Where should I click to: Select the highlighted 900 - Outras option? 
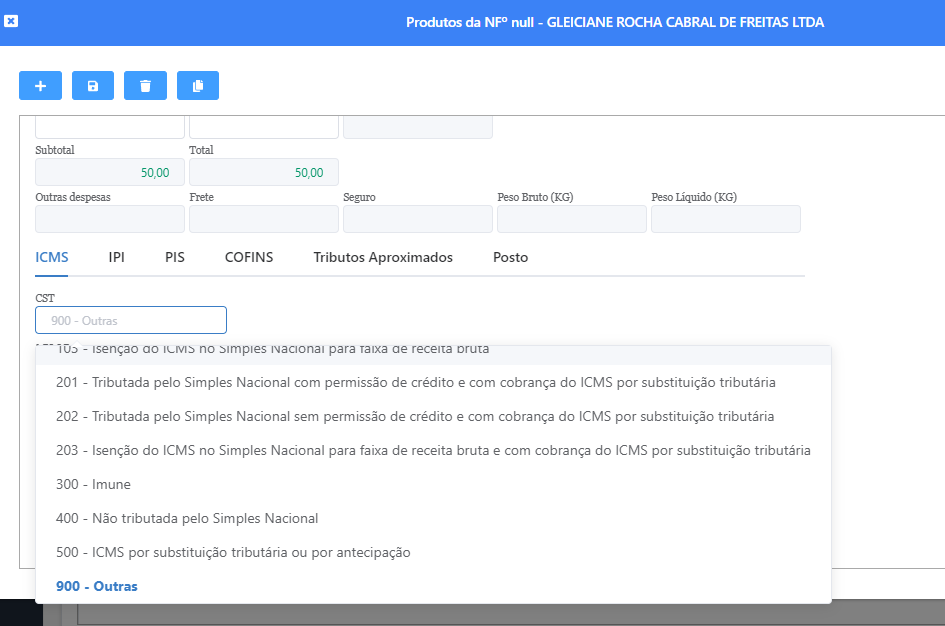coord(97,586)
